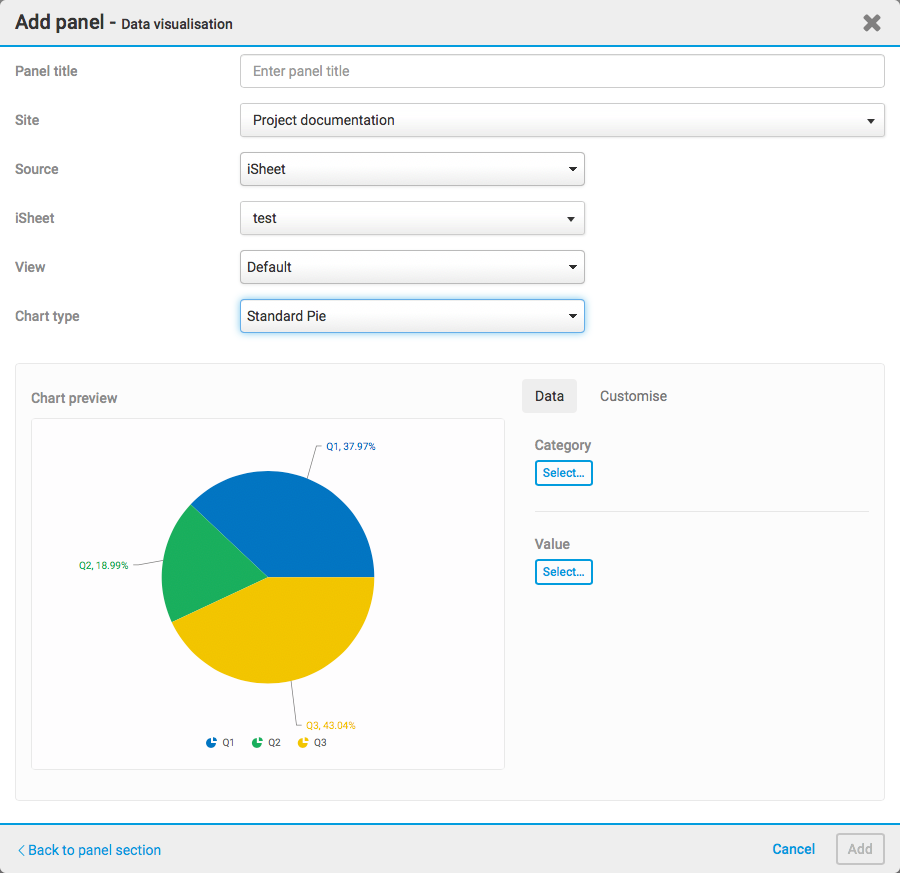Open the Site dropdown
Viewport: 900px width, 873px height.
tap(562, 120)
